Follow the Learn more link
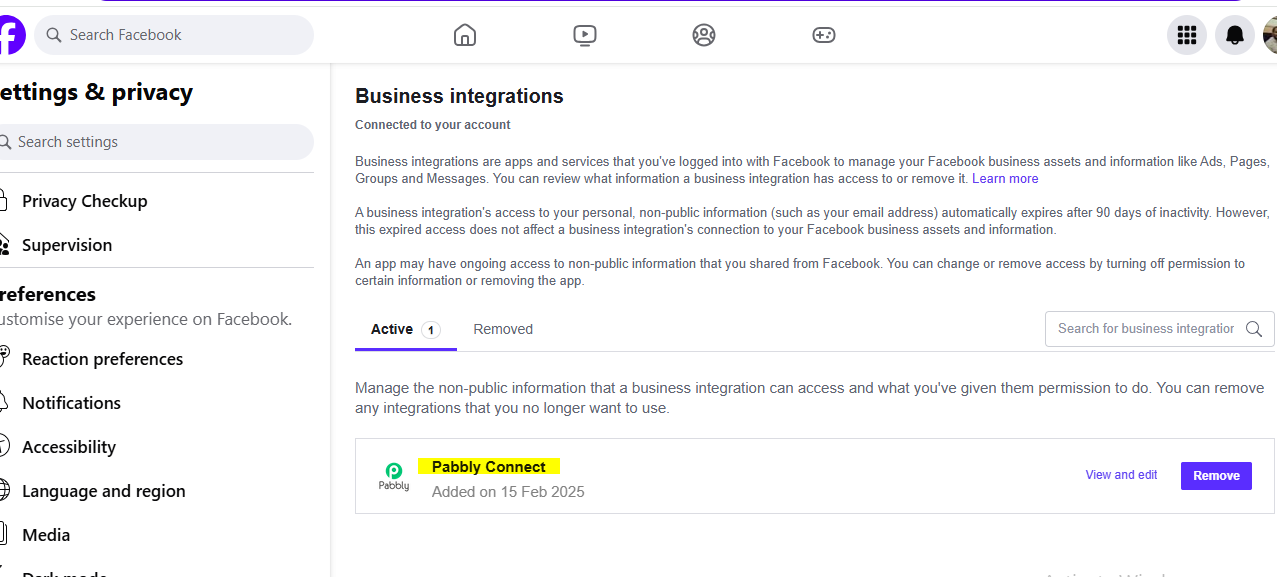This screenshot has height=577, width=1277. (1005, 179)
